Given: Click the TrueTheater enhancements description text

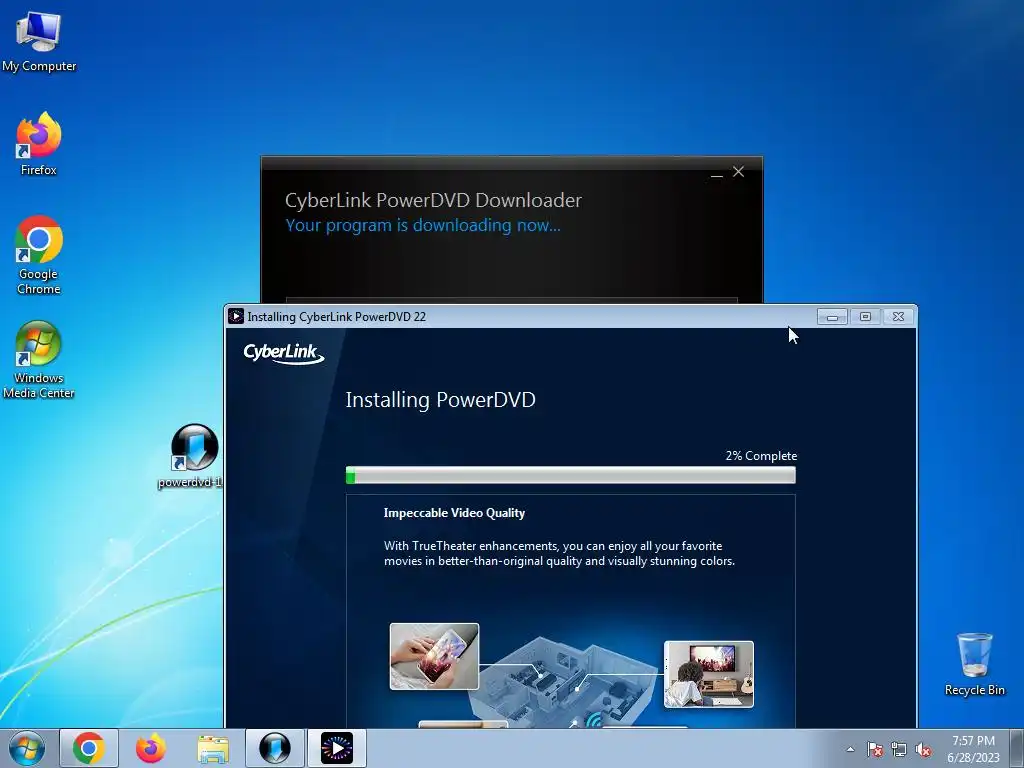Looking at the screenshot, I should tap(559, 553).
